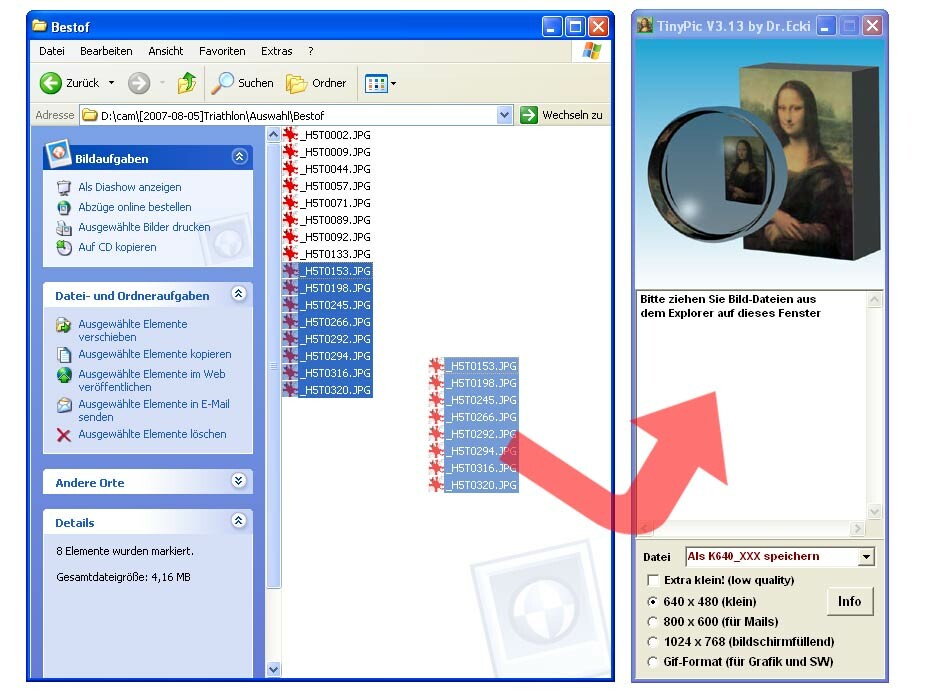Toggle the Ordner folders pane icon
The width and height of the screenshot is (929, 697).
click(296, 83)
